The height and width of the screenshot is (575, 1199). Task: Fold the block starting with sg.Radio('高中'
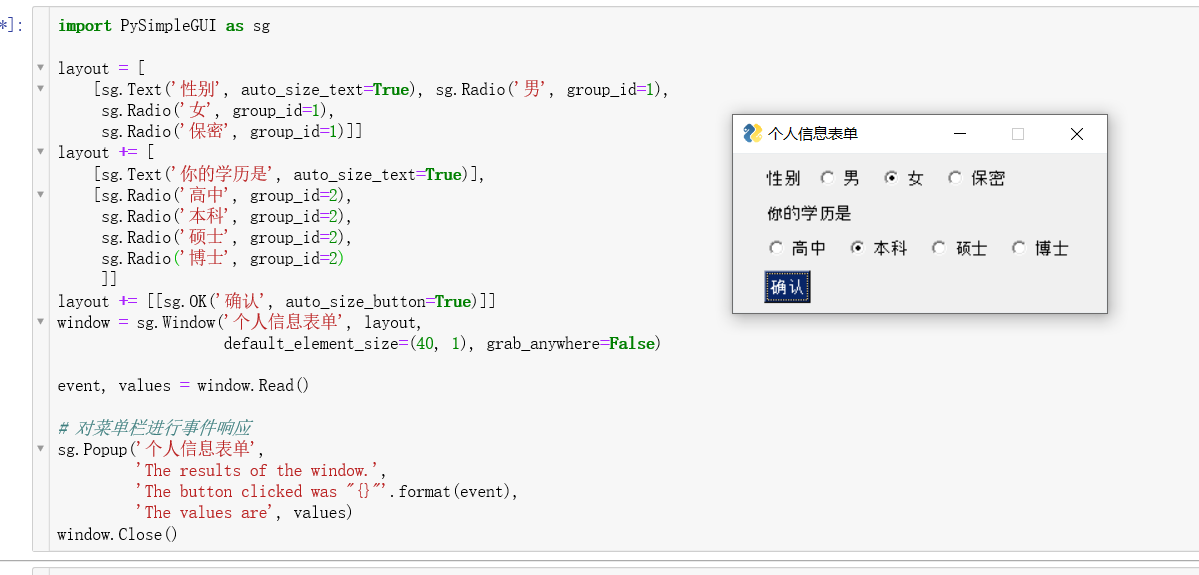click(x=41, y=195)
